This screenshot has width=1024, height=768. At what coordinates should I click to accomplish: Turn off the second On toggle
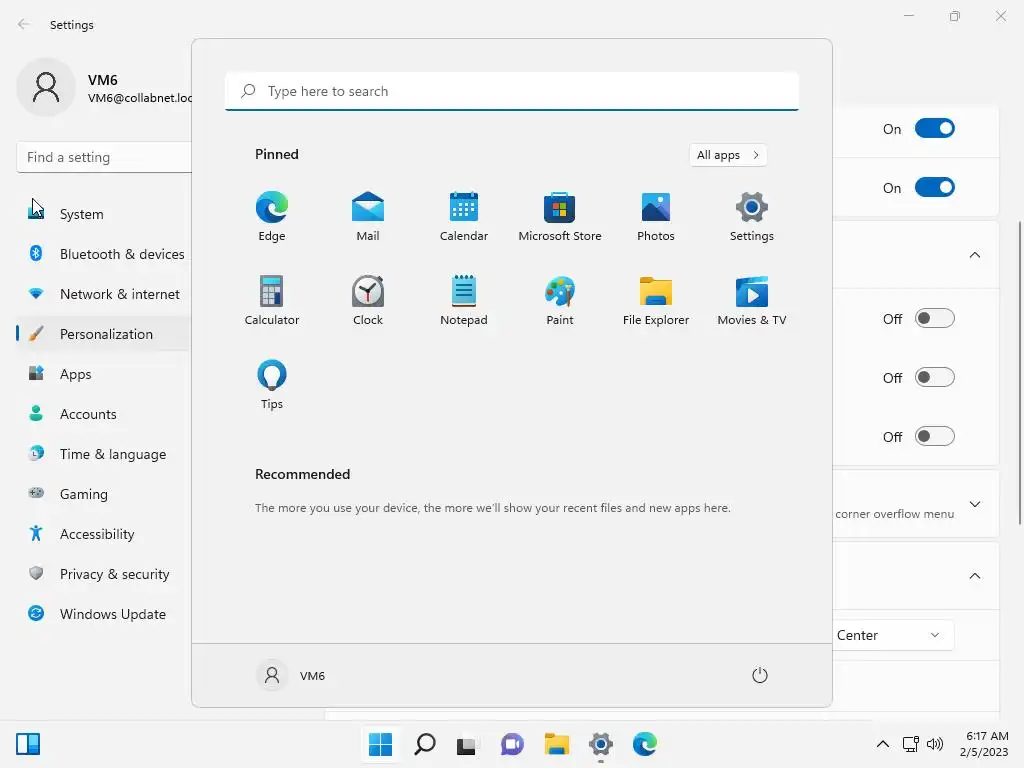click(x=935, y=187)
